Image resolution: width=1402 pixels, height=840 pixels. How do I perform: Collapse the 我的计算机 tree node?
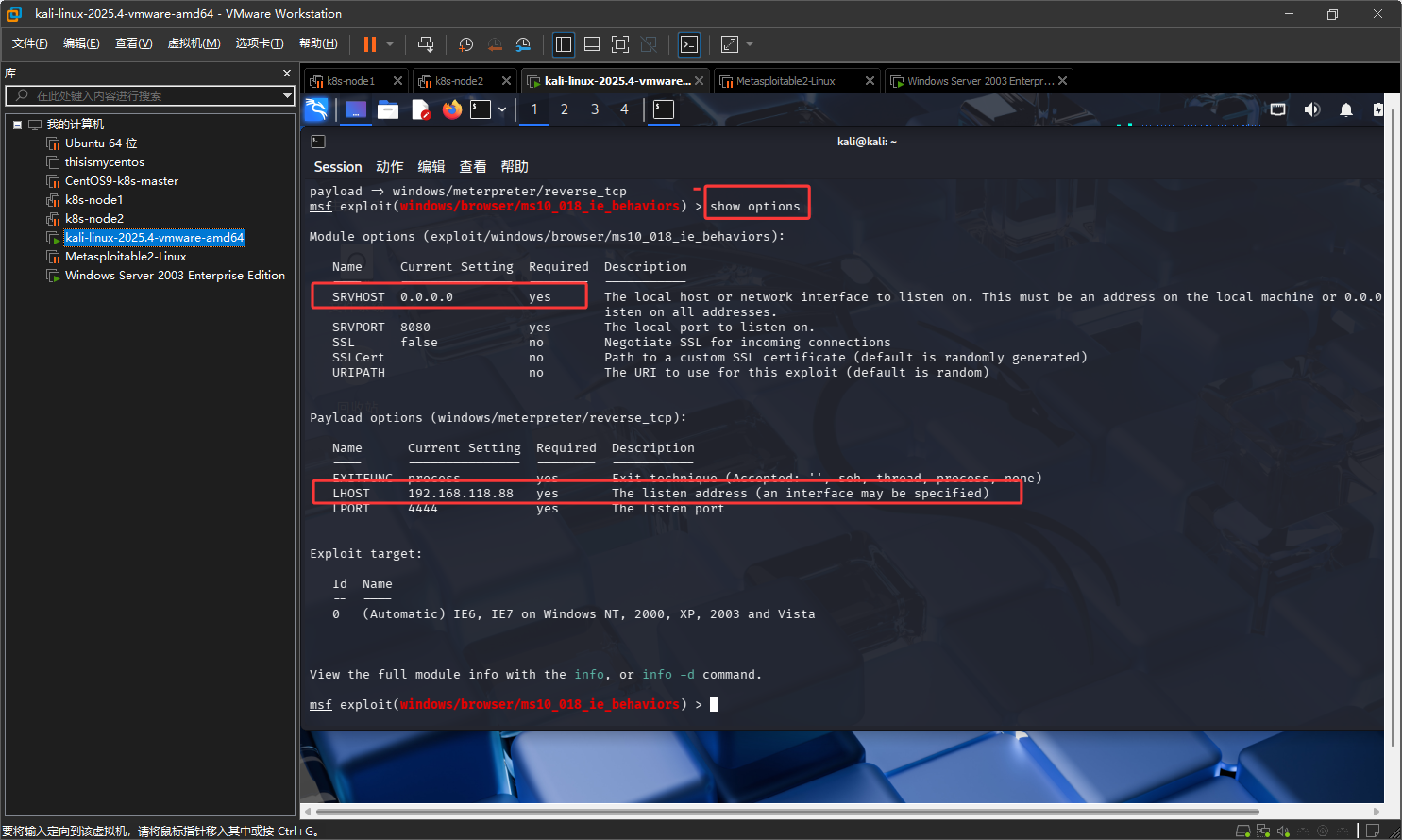[x=17, y=125]
